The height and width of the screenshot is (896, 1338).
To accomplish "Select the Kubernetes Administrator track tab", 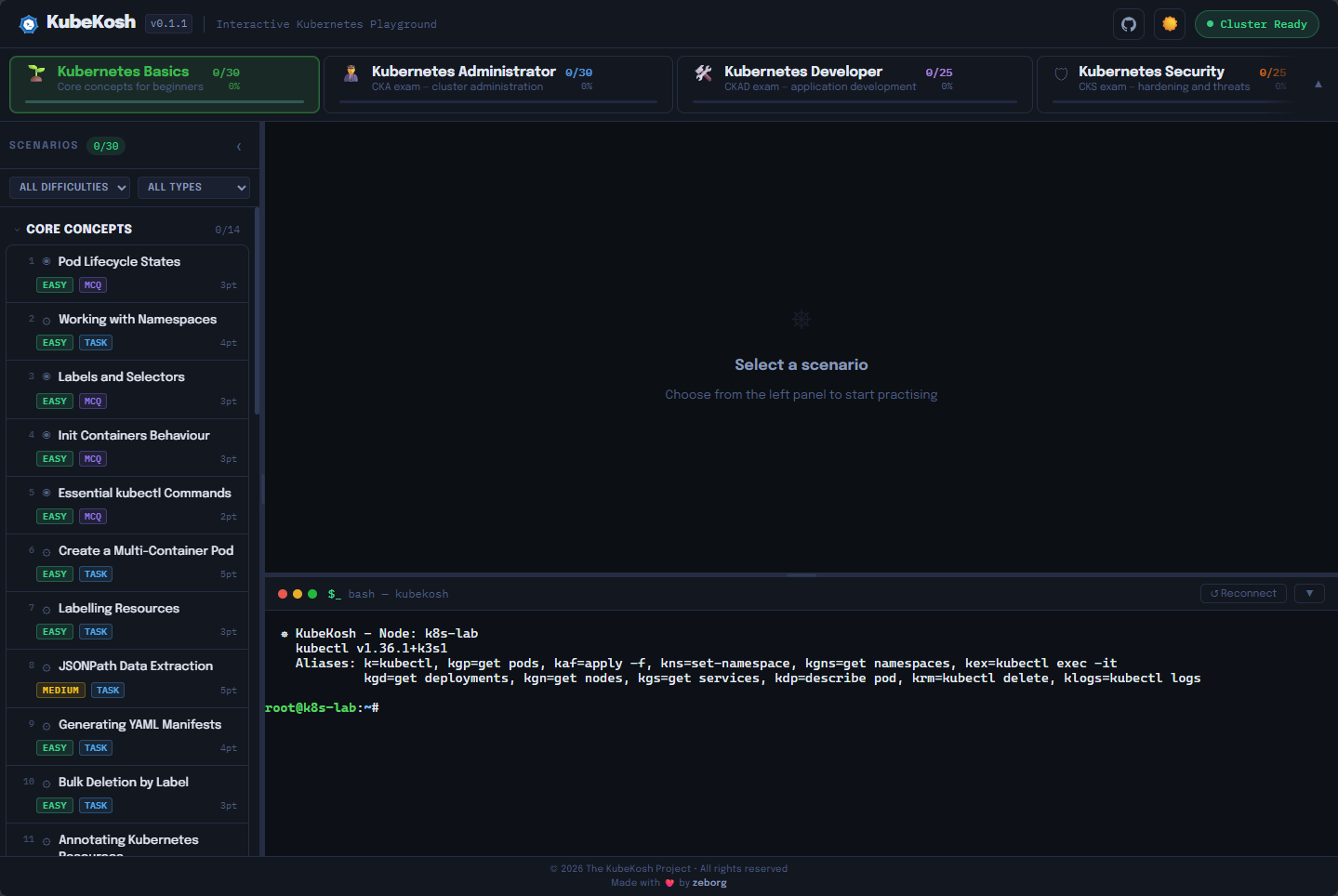I will (x=498, y=85).
